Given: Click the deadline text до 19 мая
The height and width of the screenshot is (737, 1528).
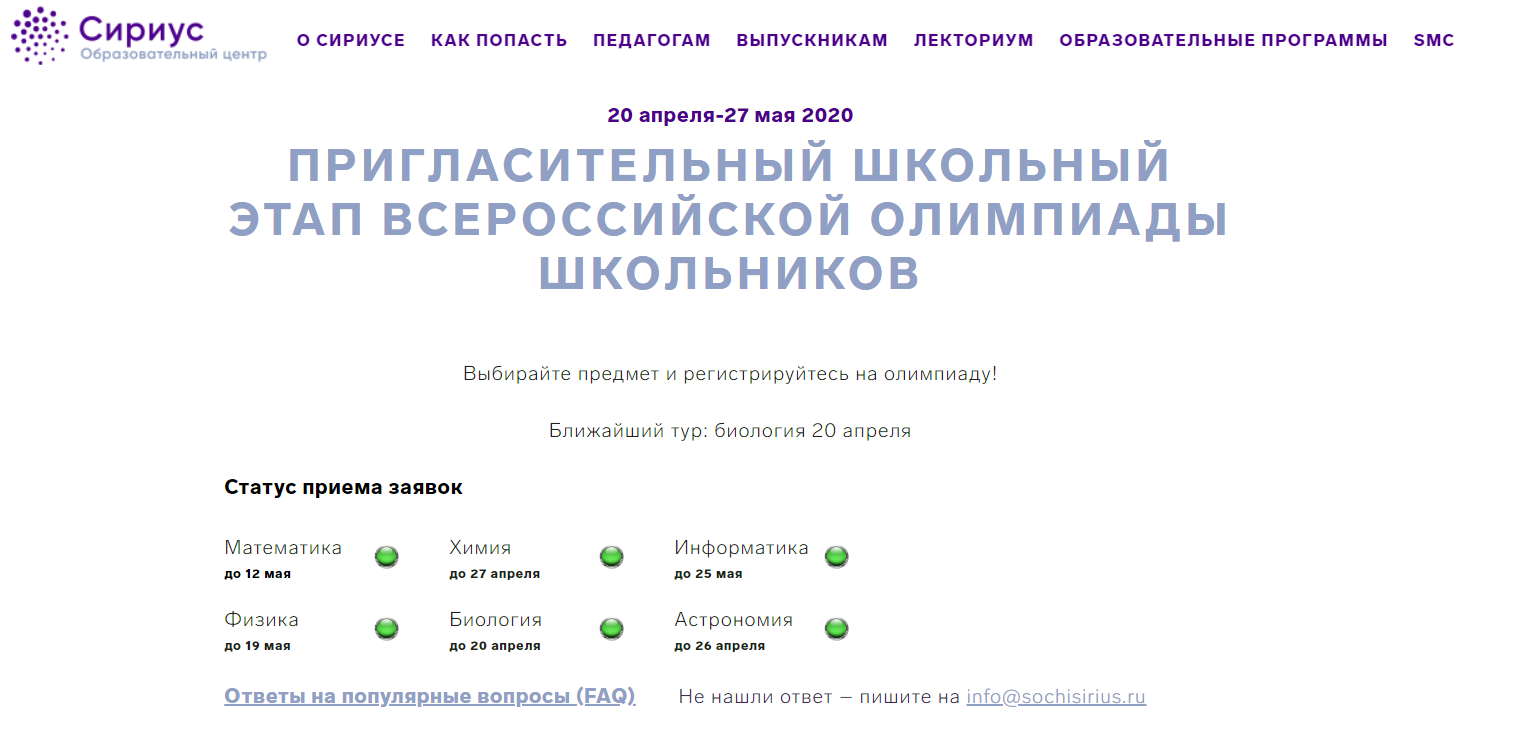Looking at the screenshot, I should (x=257, y=646).
